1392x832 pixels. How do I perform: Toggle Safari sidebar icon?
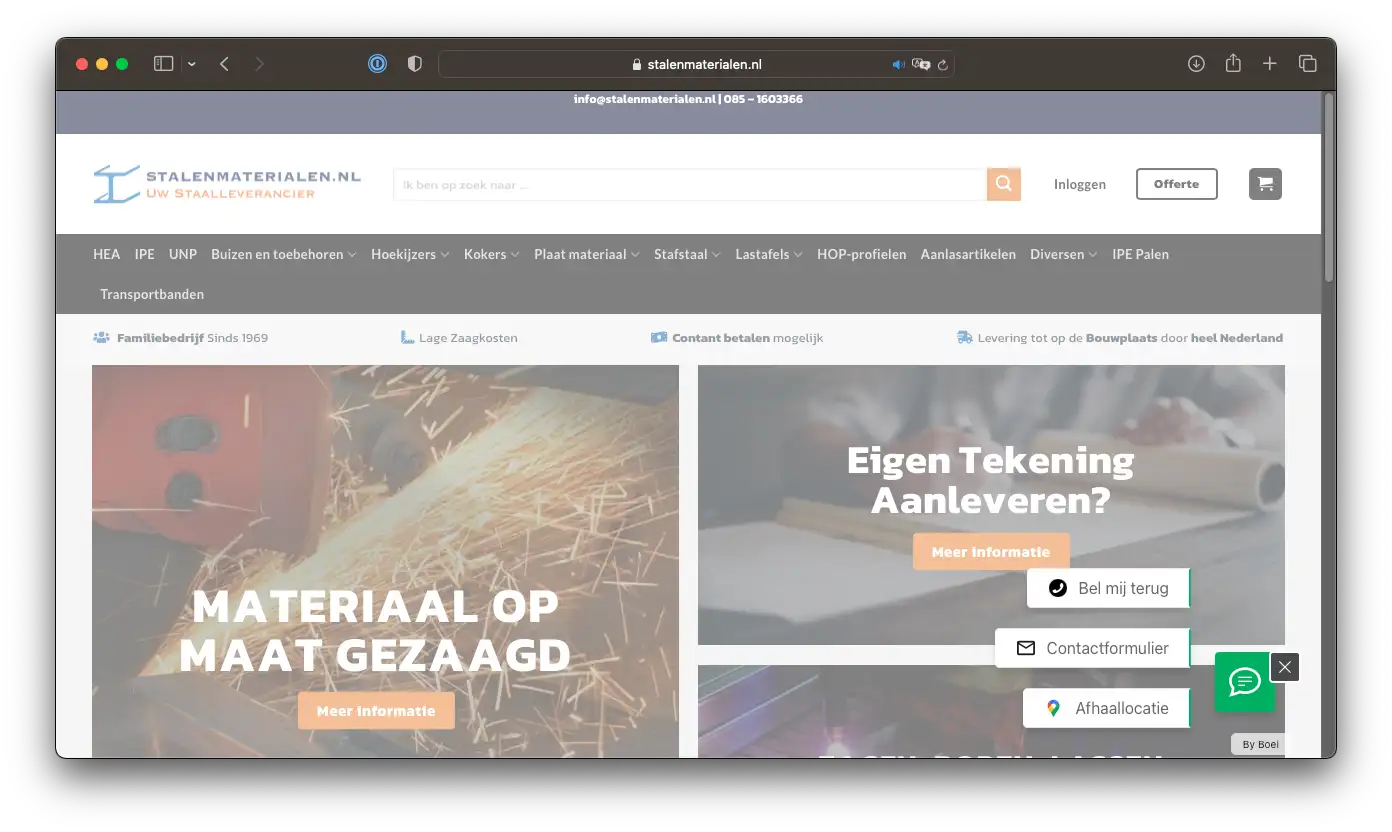164,64
